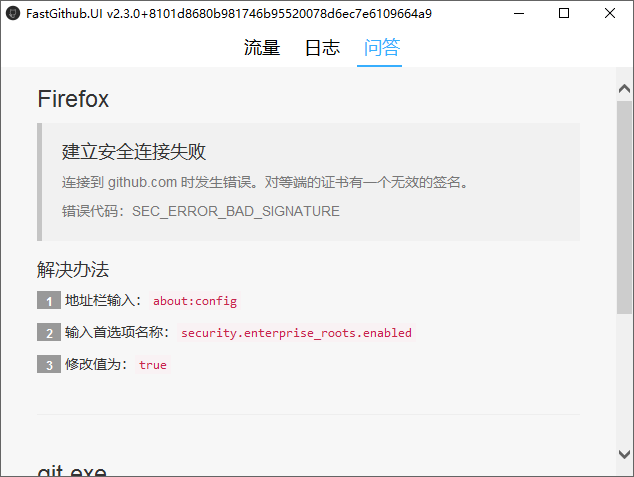Click the SEC_ERROR_BAD_SIGNATURE error code line
This screenshot has height=477, width=634.
click(201, 211)
